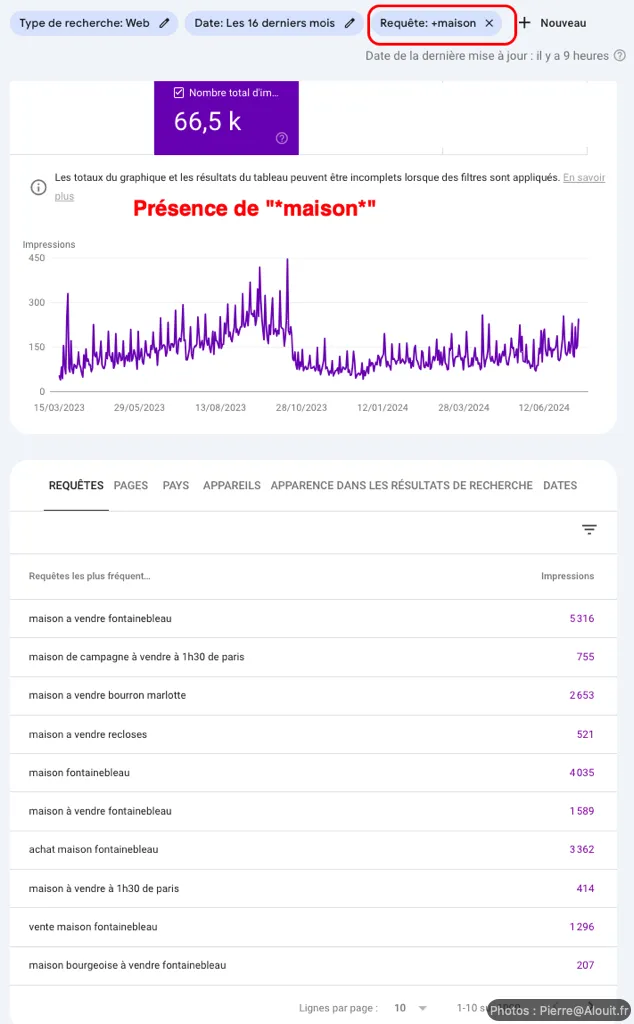This screenshot has width=634, height=1024.
Task: Open help icon on impressions card
Action: [282, 138]
